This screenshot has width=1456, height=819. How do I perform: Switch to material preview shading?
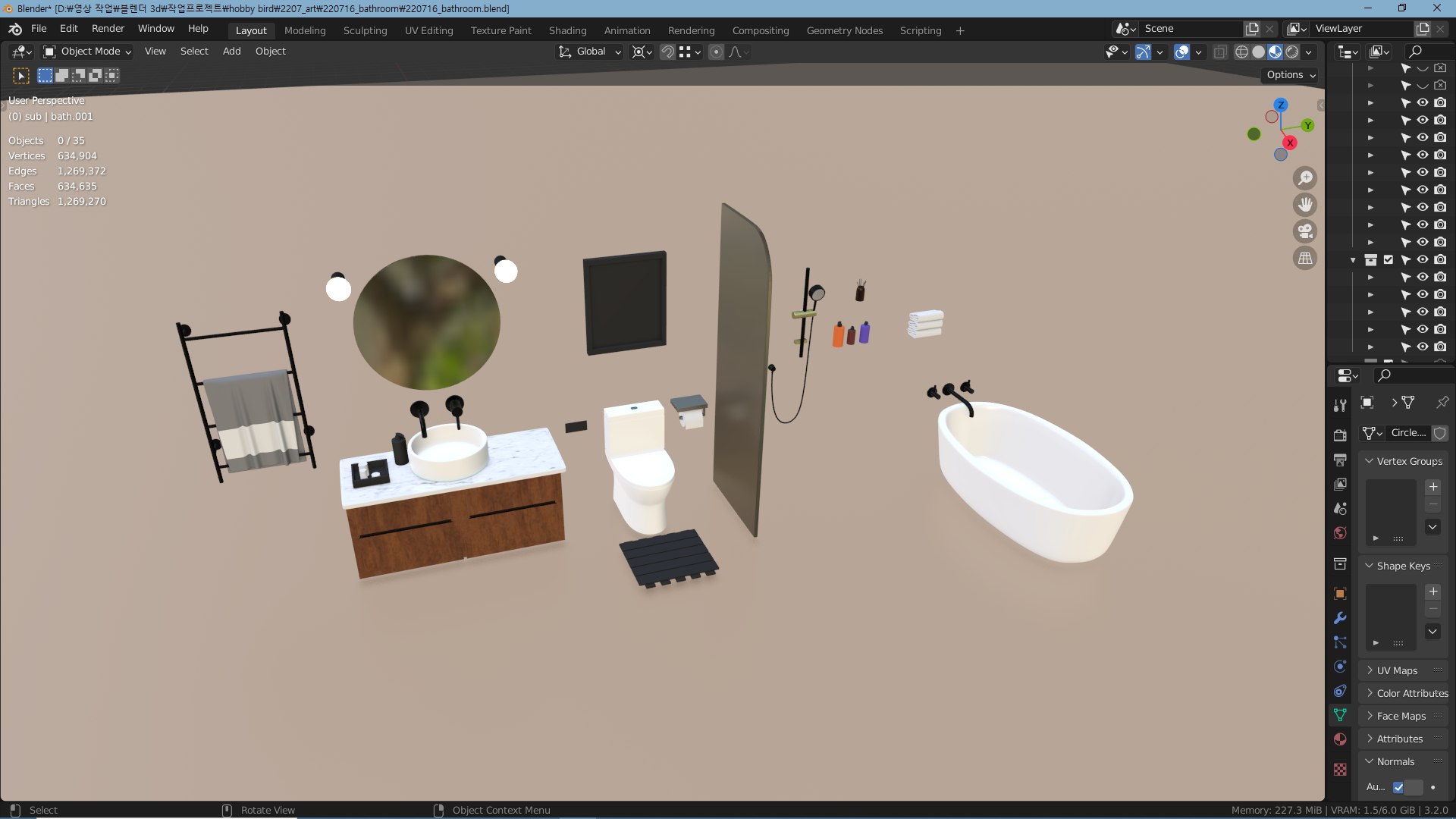(x=1275, y=52)
